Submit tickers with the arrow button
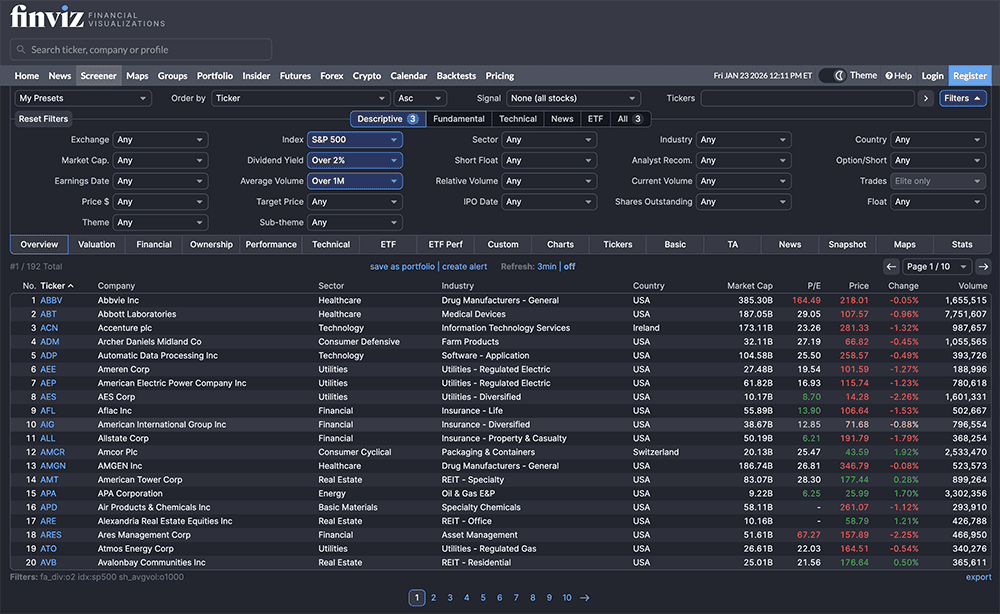The height and width of the screenshot is (614, 1000). [925, 98]
